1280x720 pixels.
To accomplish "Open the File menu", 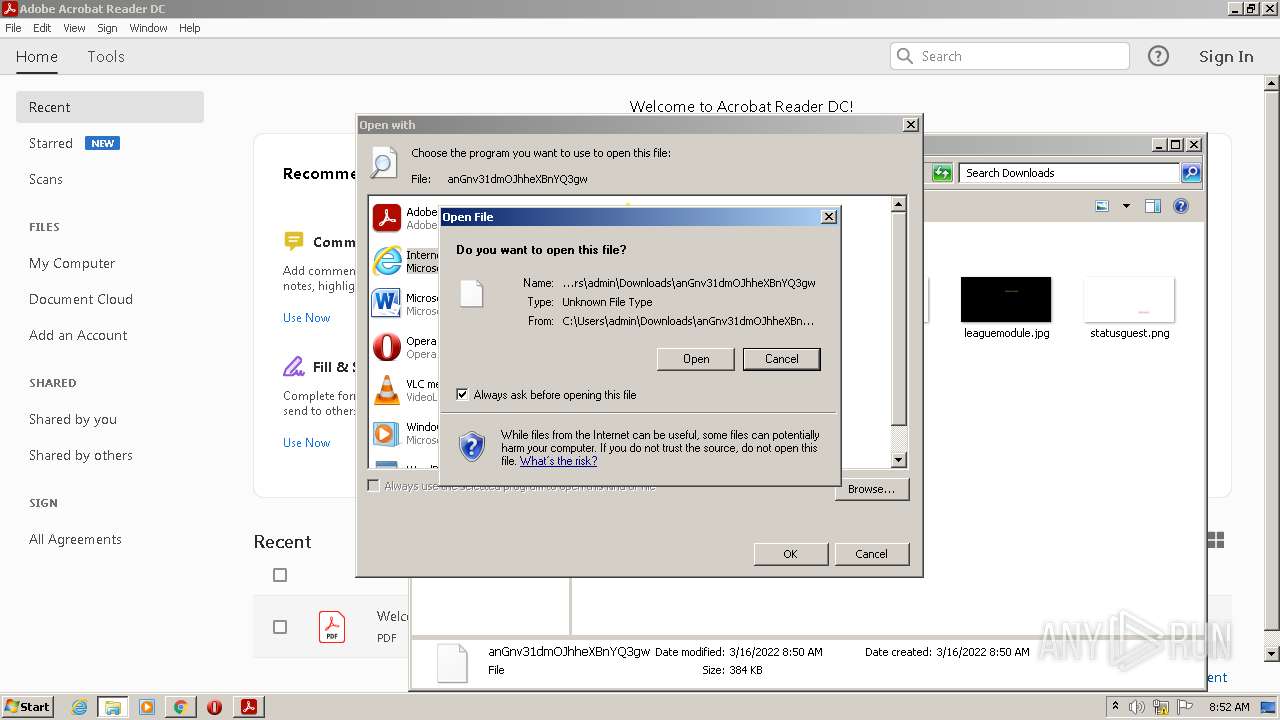I will pos(13,28).
